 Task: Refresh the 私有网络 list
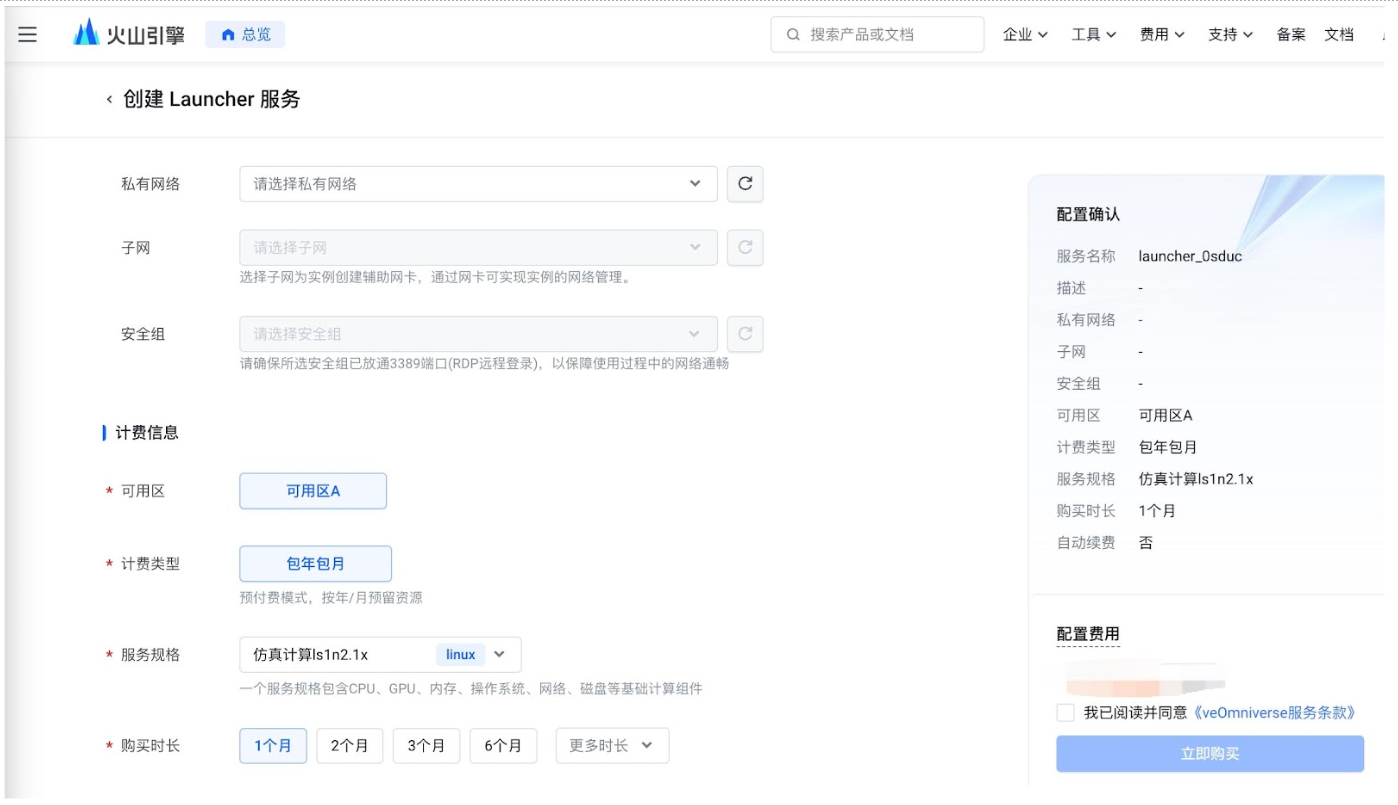[x=745, y=184]
